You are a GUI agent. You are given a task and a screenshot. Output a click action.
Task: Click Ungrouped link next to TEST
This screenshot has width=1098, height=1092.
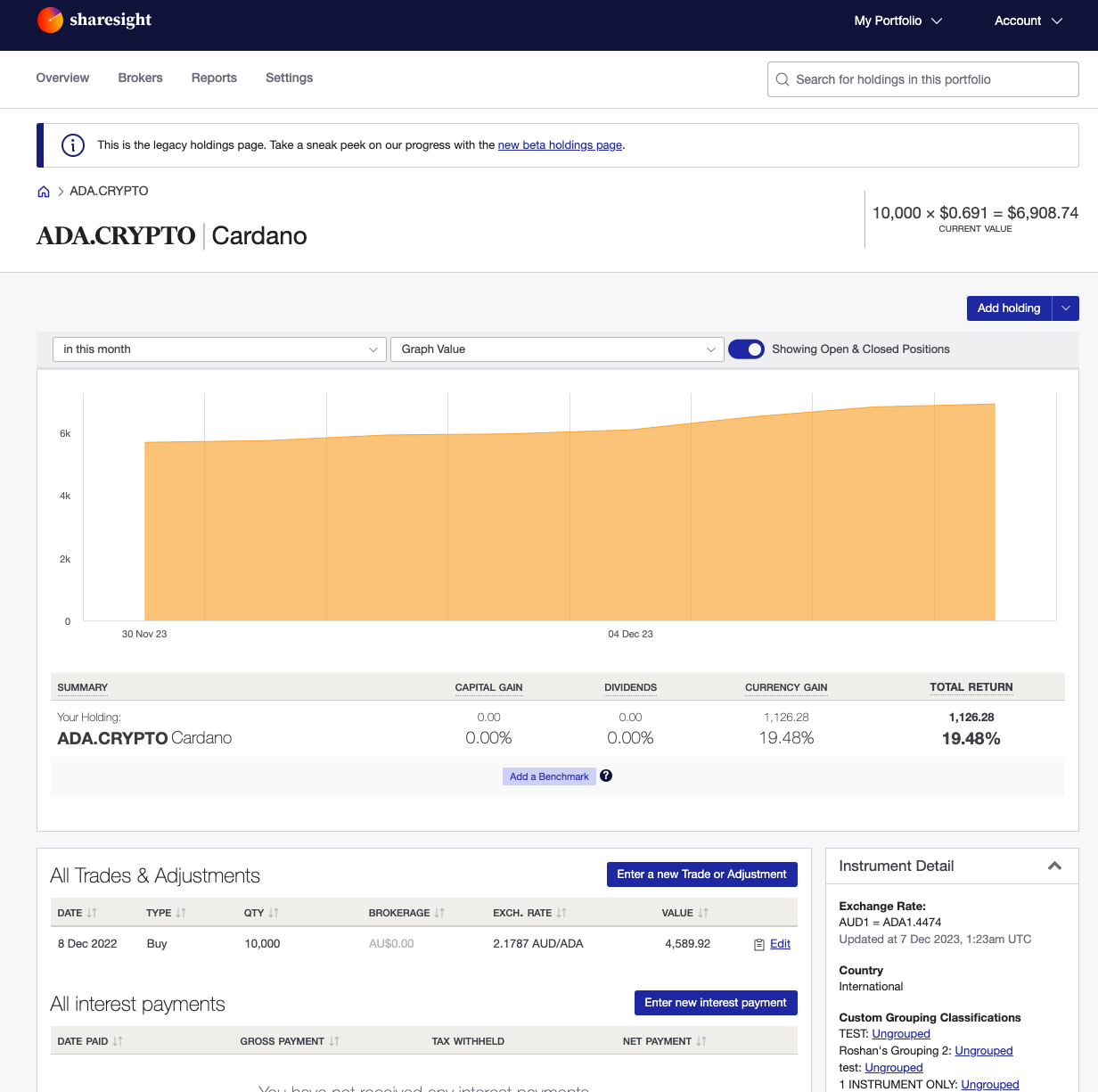901,1034
